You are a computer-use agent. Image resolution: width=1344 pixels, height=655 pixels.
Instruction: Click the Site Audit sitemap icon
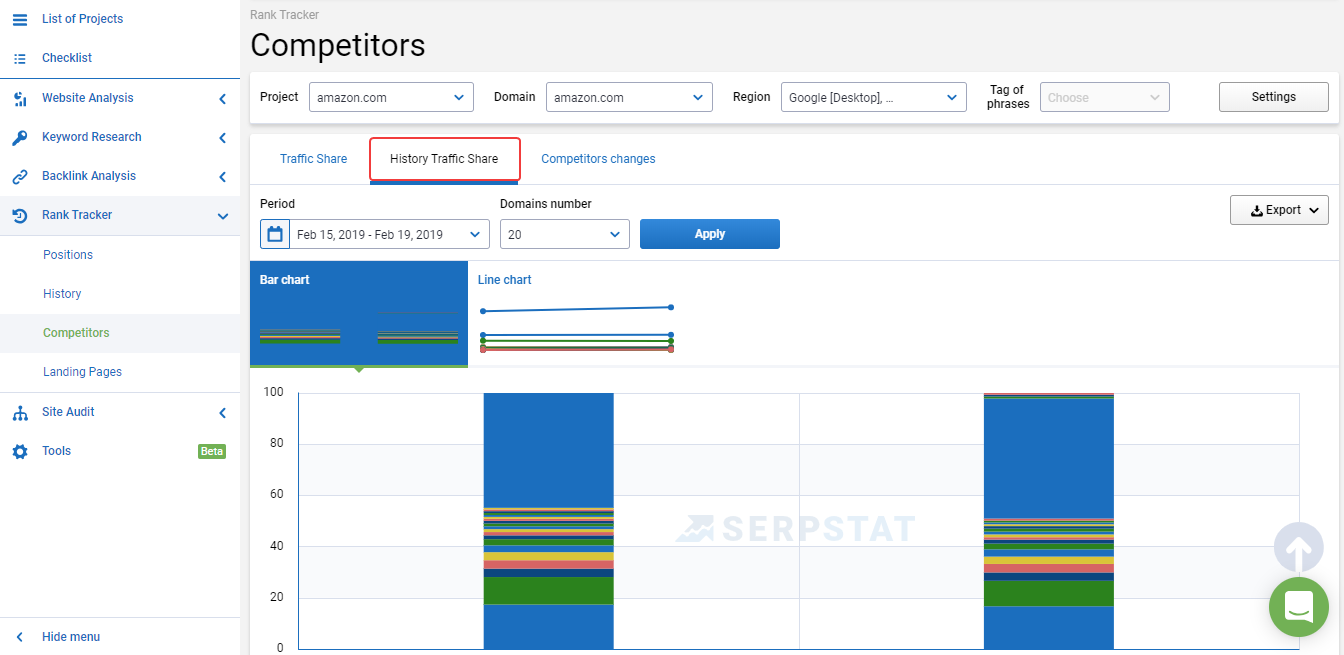click(x=20, y=412)
